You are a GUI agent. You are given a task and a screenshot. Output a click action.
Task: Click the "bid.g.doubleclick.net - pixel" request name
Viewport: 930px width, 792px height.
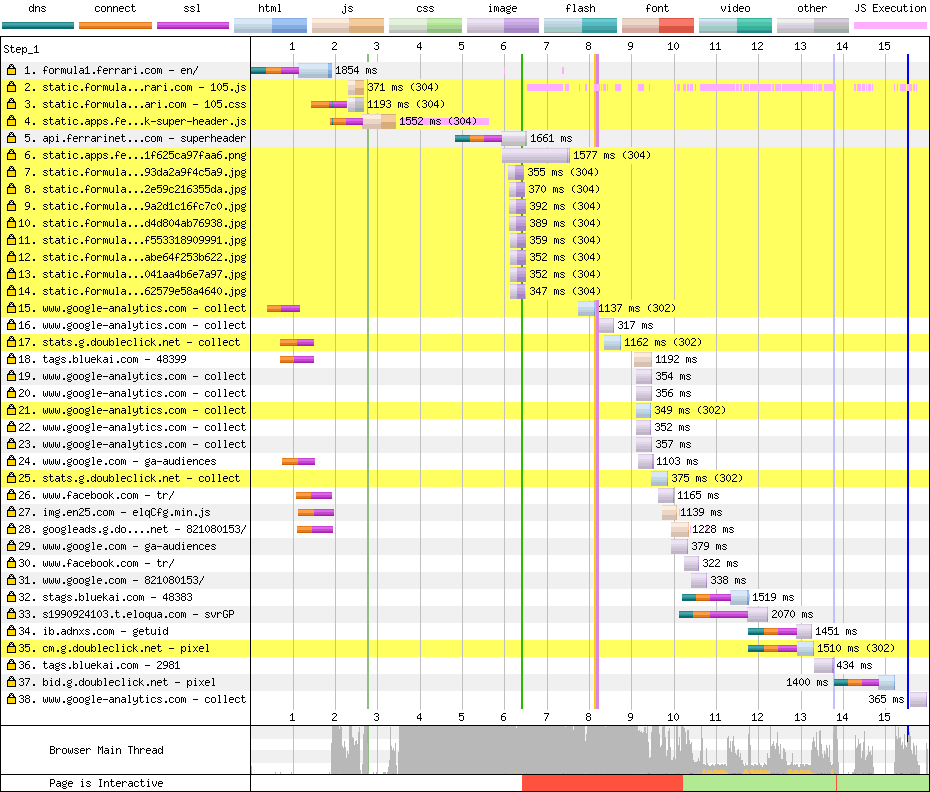pyautogui.click(x=129, y=682)
